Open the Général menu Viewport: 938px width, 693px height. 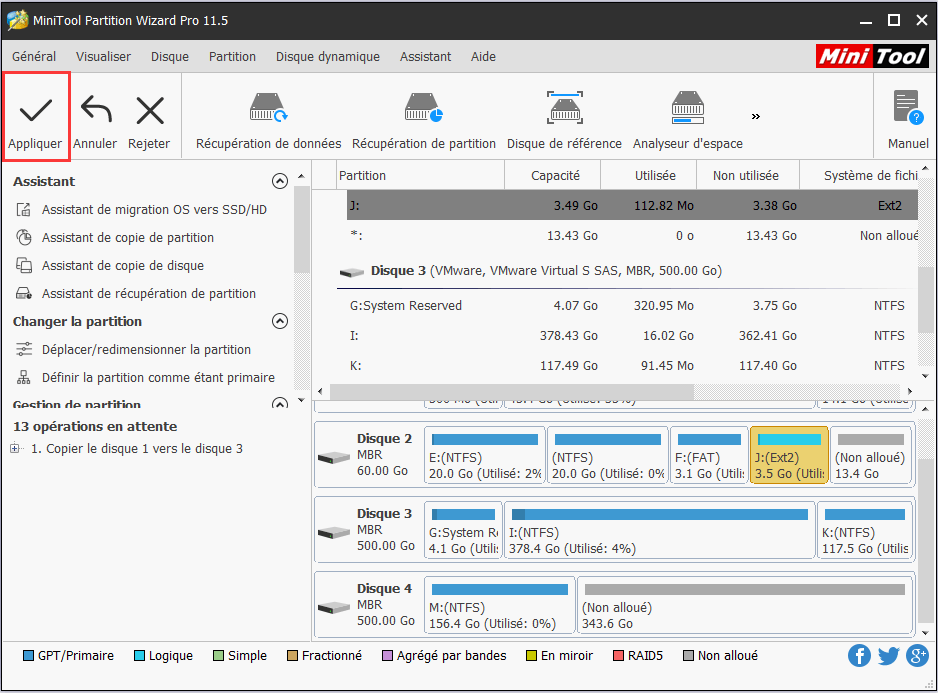coord(34,57)
